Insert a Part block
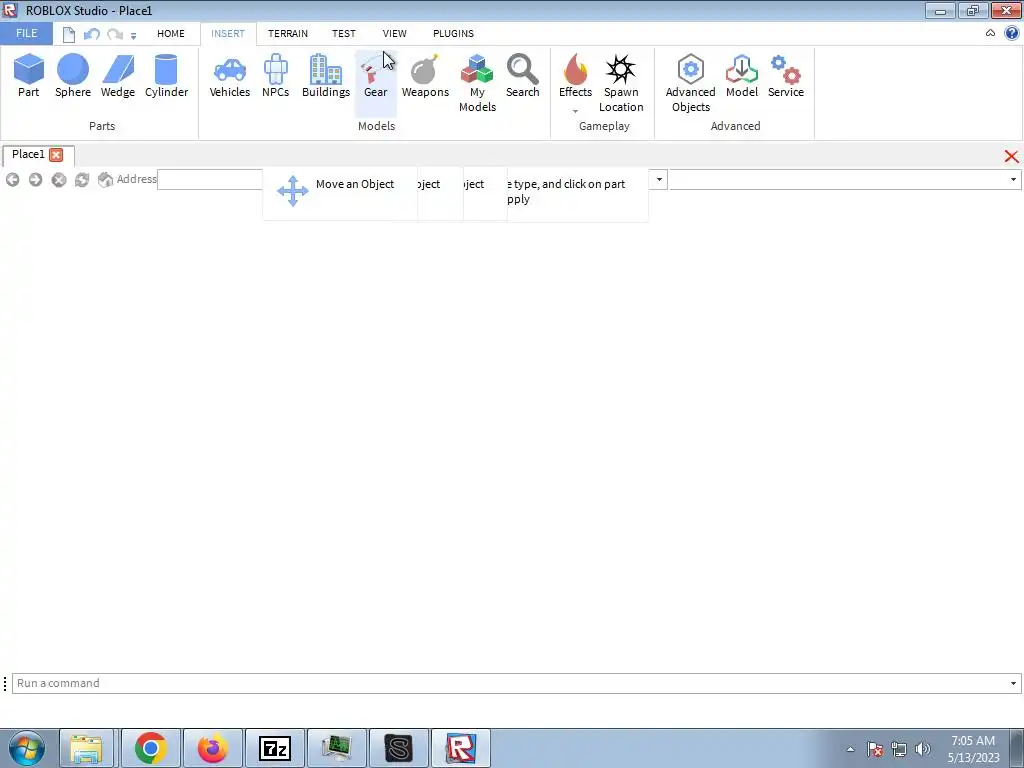The height and width of the screenshot is (768, 1024). pos(29,76)
